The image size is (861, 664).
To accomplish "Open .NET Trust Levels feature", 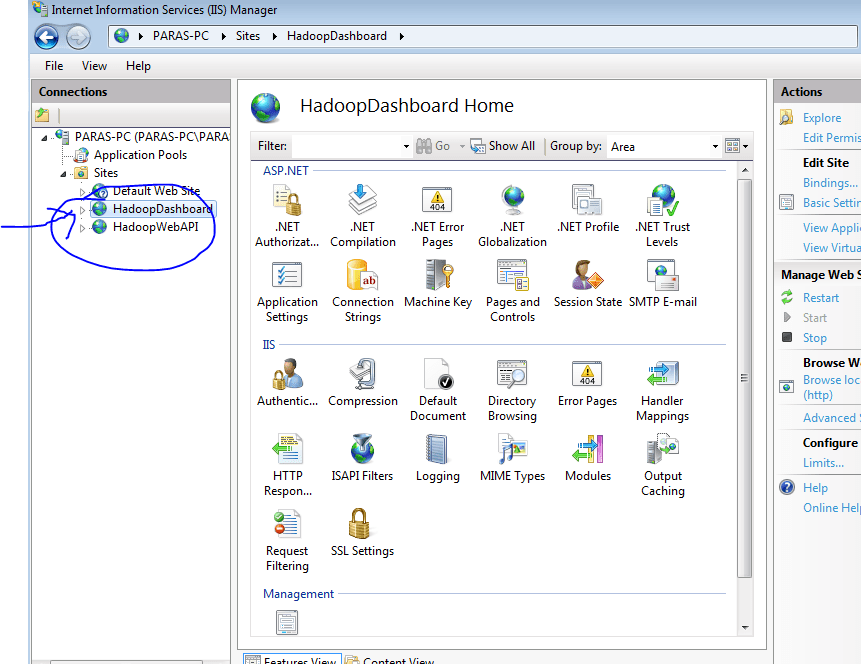I will (662, 216).
